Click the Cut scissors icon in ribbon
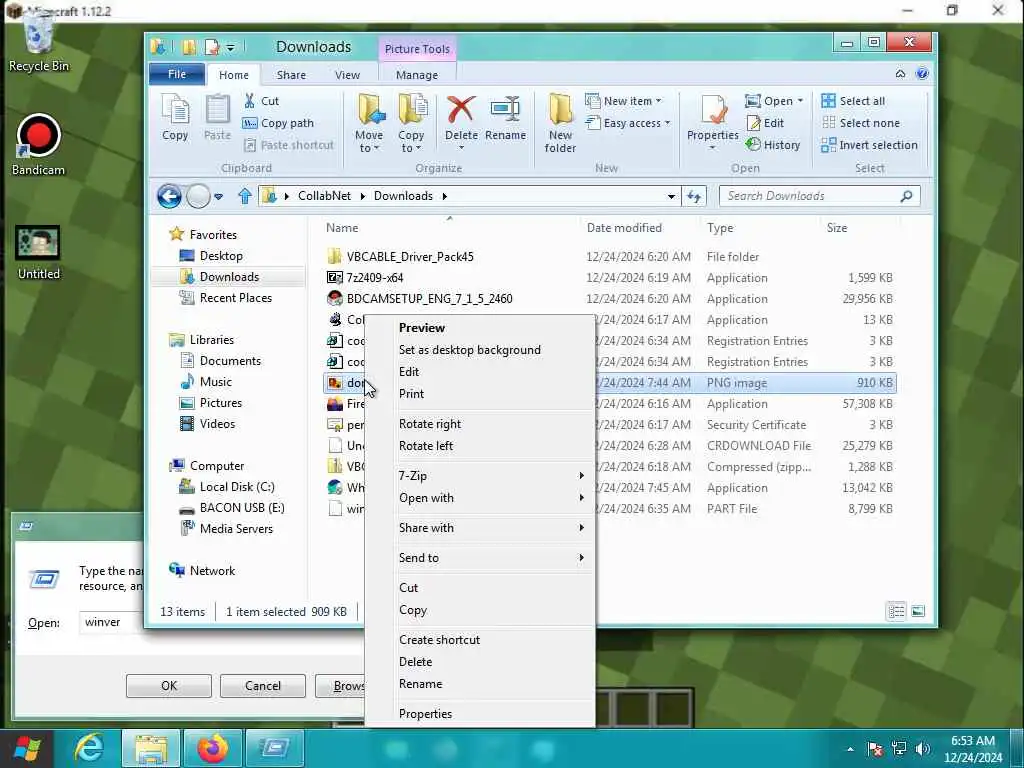The image size is (1024, 768). 249,101
